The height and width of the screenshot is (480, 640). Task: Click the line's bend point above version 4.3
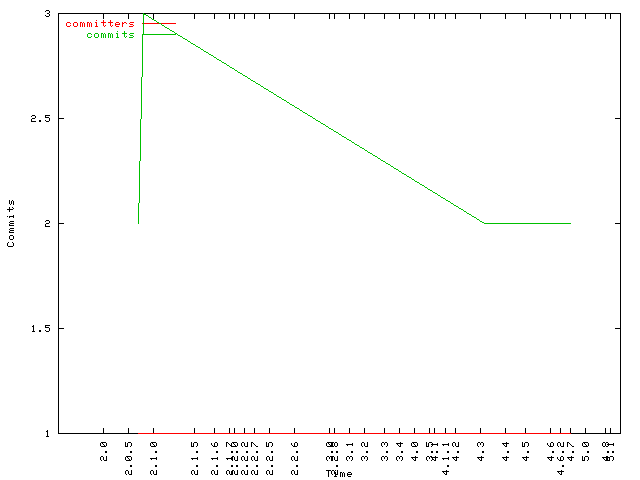(x=485, y=223)
